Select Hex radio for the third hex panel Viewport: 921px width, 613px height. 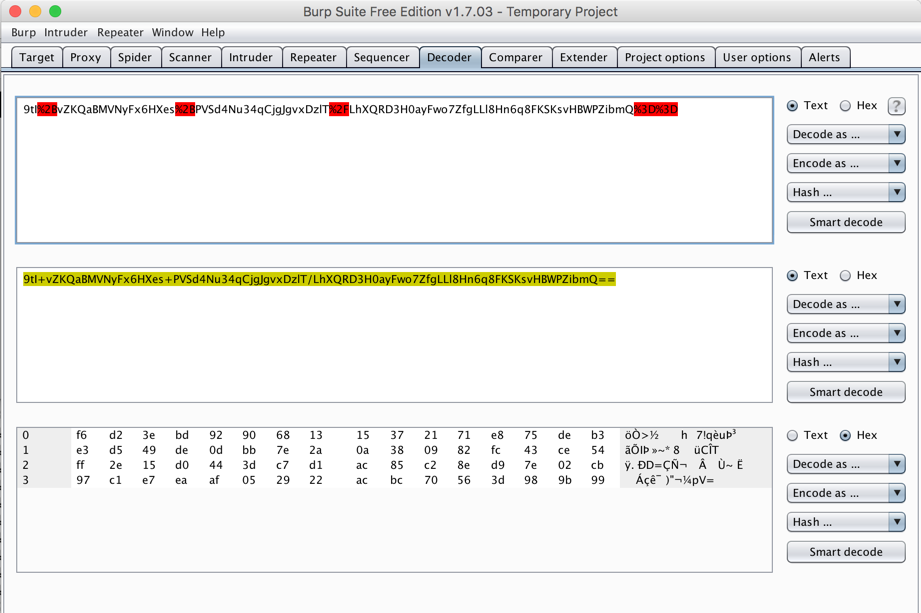[845, 435]
